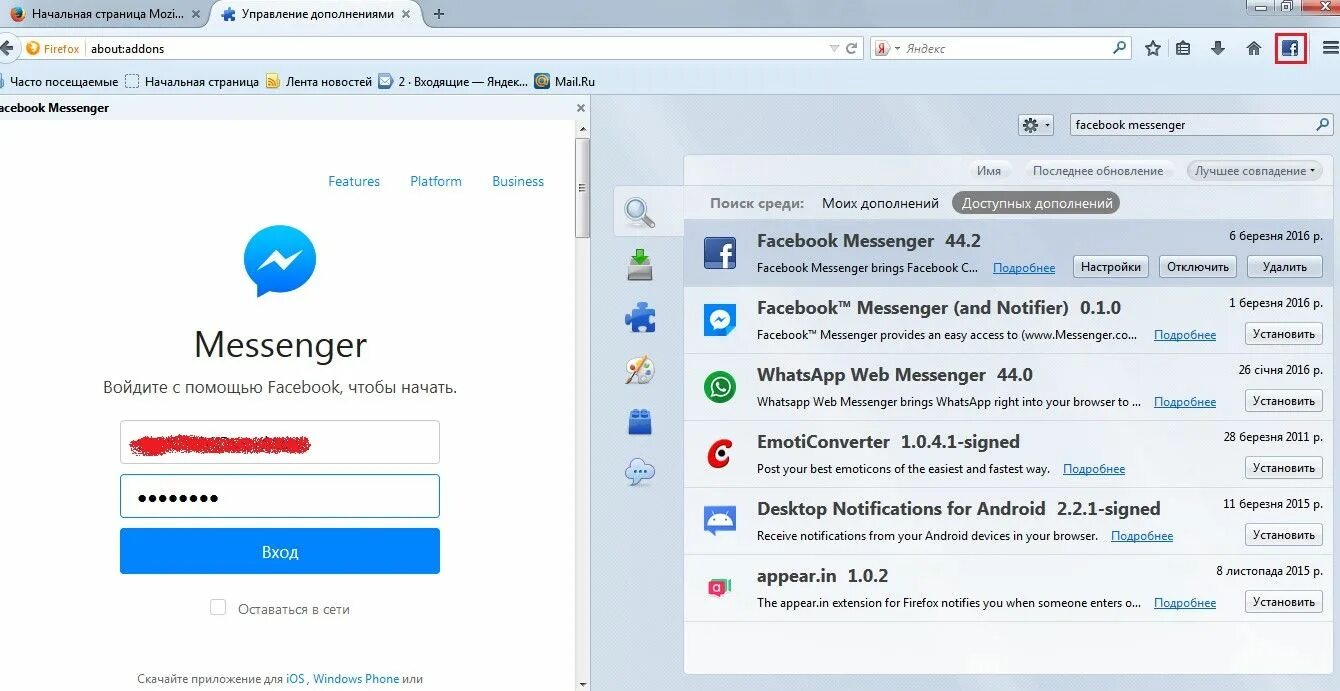Open Подробнее link for EmotiConverter
Image resolution: width=1340 pixels, height=691 pixels.
(1094, 469)
